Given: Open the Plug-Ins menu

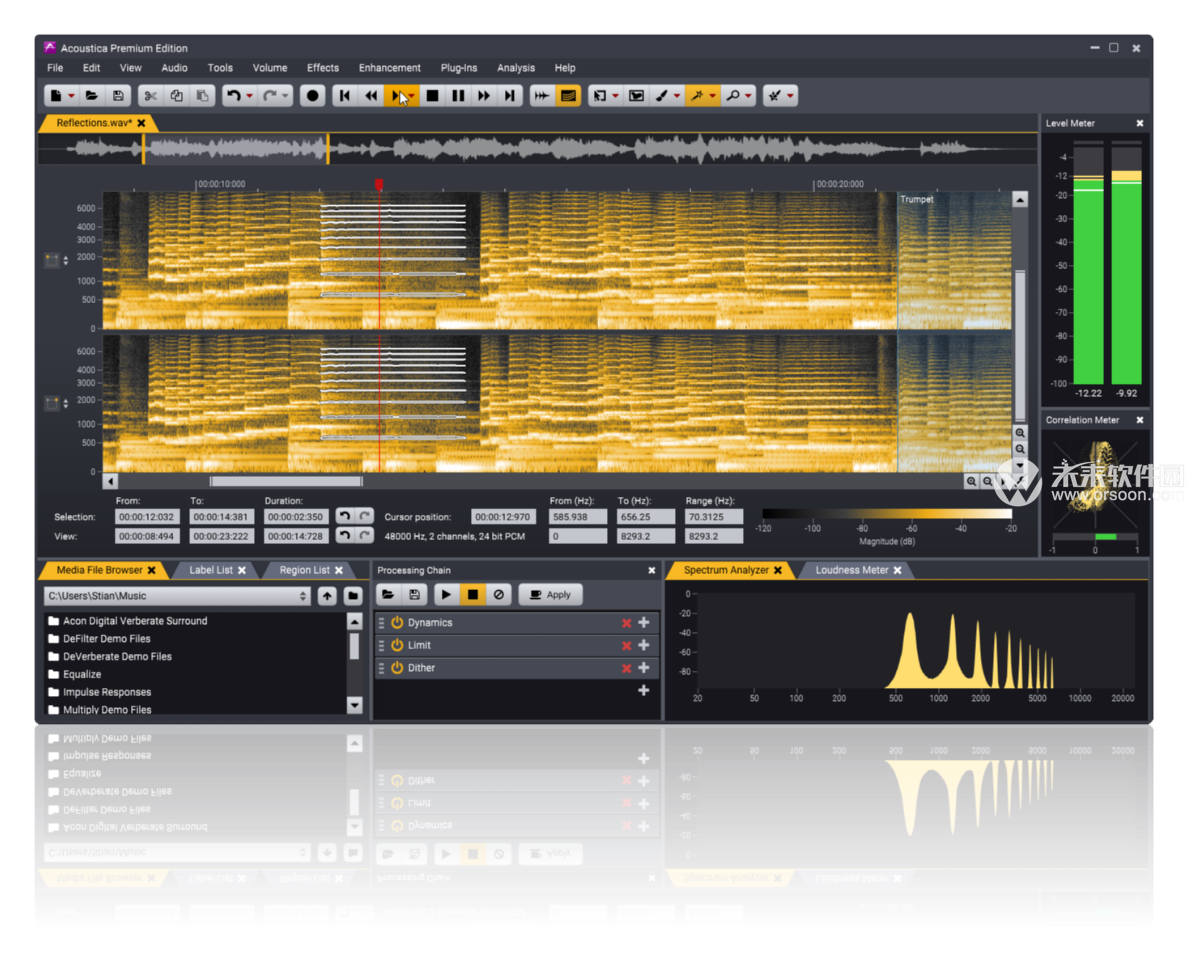Looking at the screenshot, I should click(459, 67).
